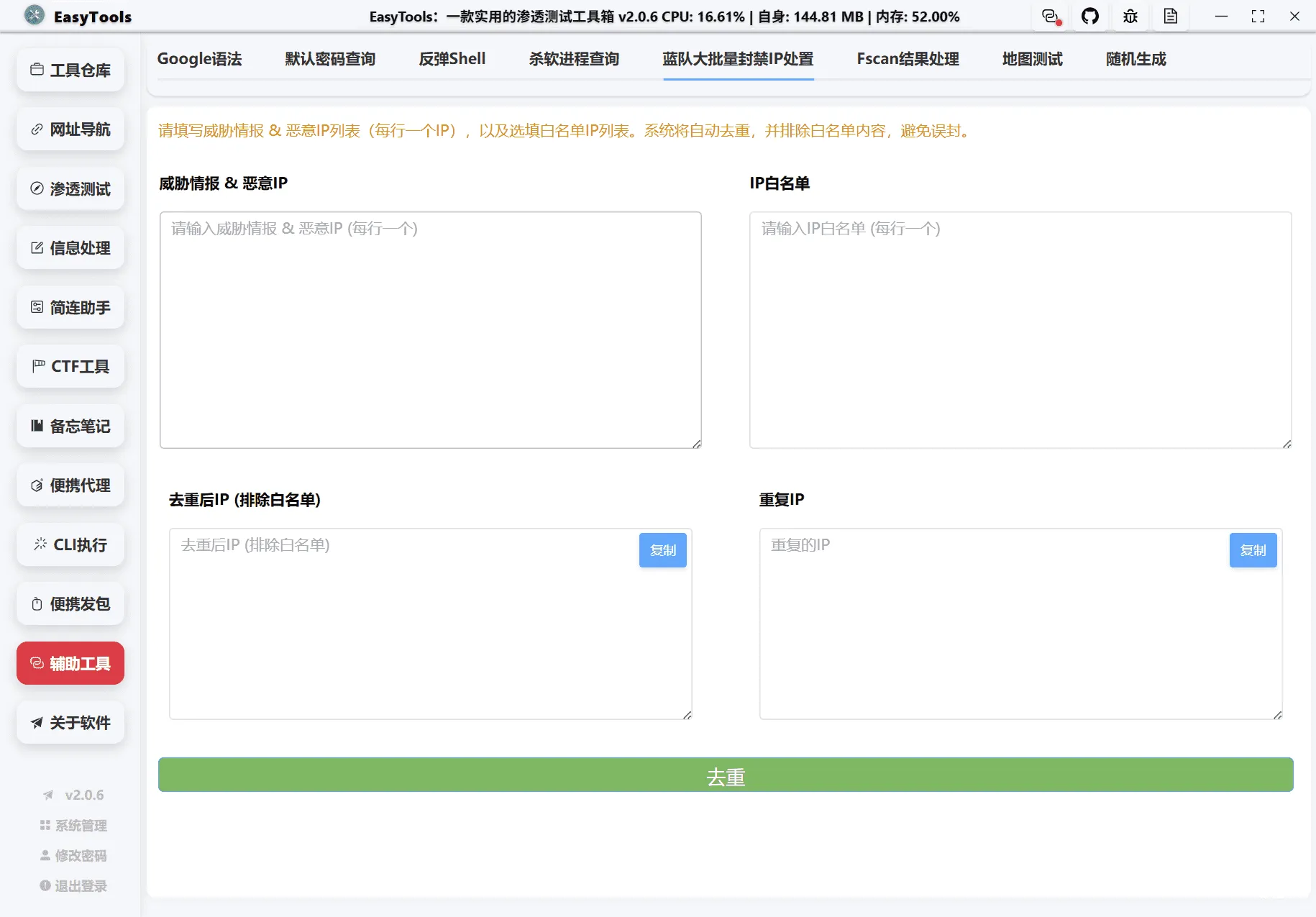
Task: Select the CTF工具 sidebar entry
Action: (x=70, y=366)
